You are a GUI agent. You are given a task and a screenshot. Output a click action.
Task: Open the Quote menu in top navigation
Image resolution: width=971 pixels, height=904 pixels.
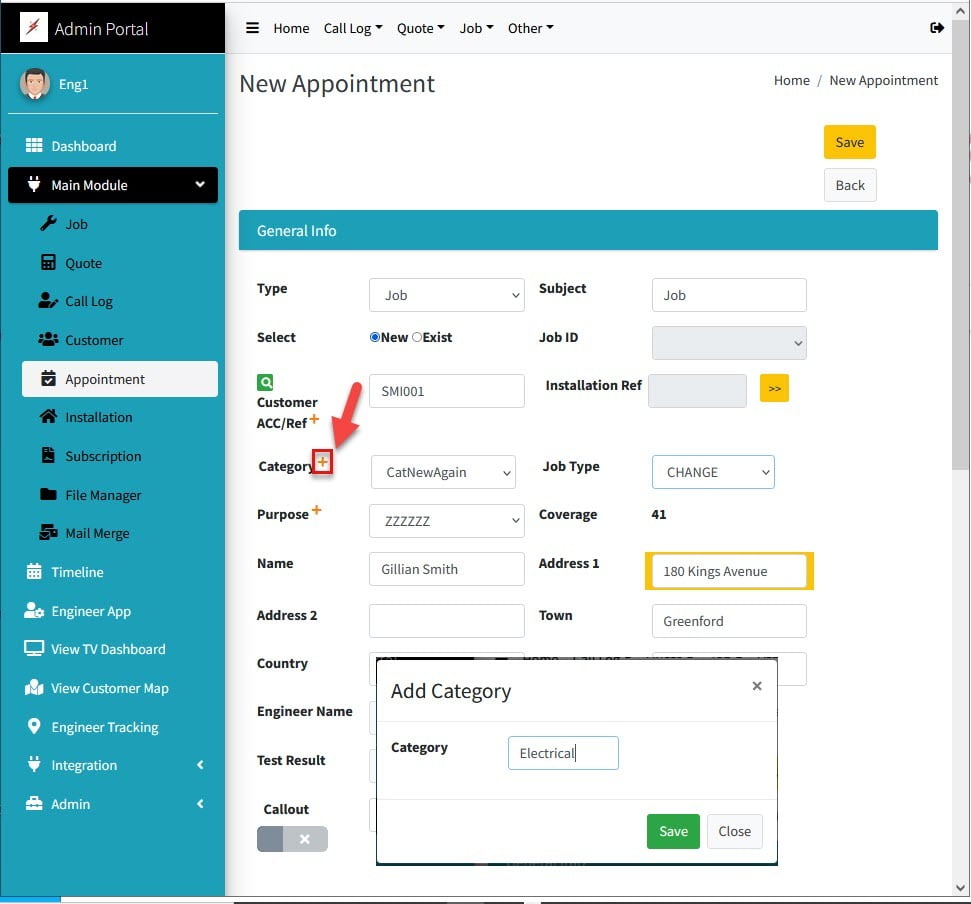click(x=420, y=28)
